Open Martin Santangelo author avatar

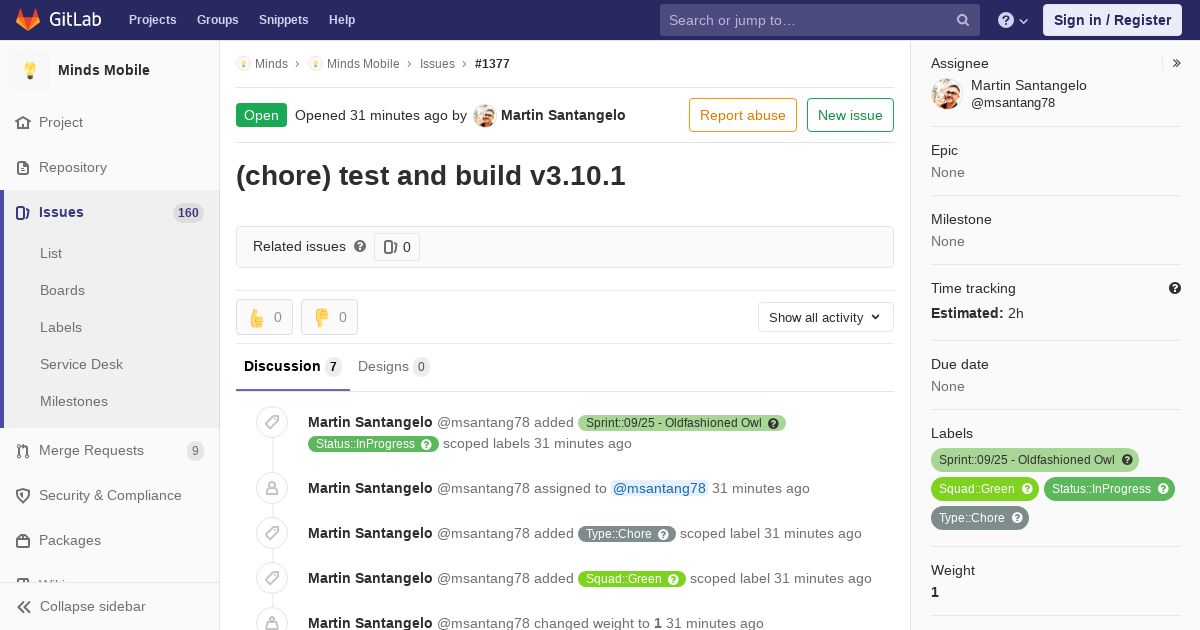pos(484,115)
